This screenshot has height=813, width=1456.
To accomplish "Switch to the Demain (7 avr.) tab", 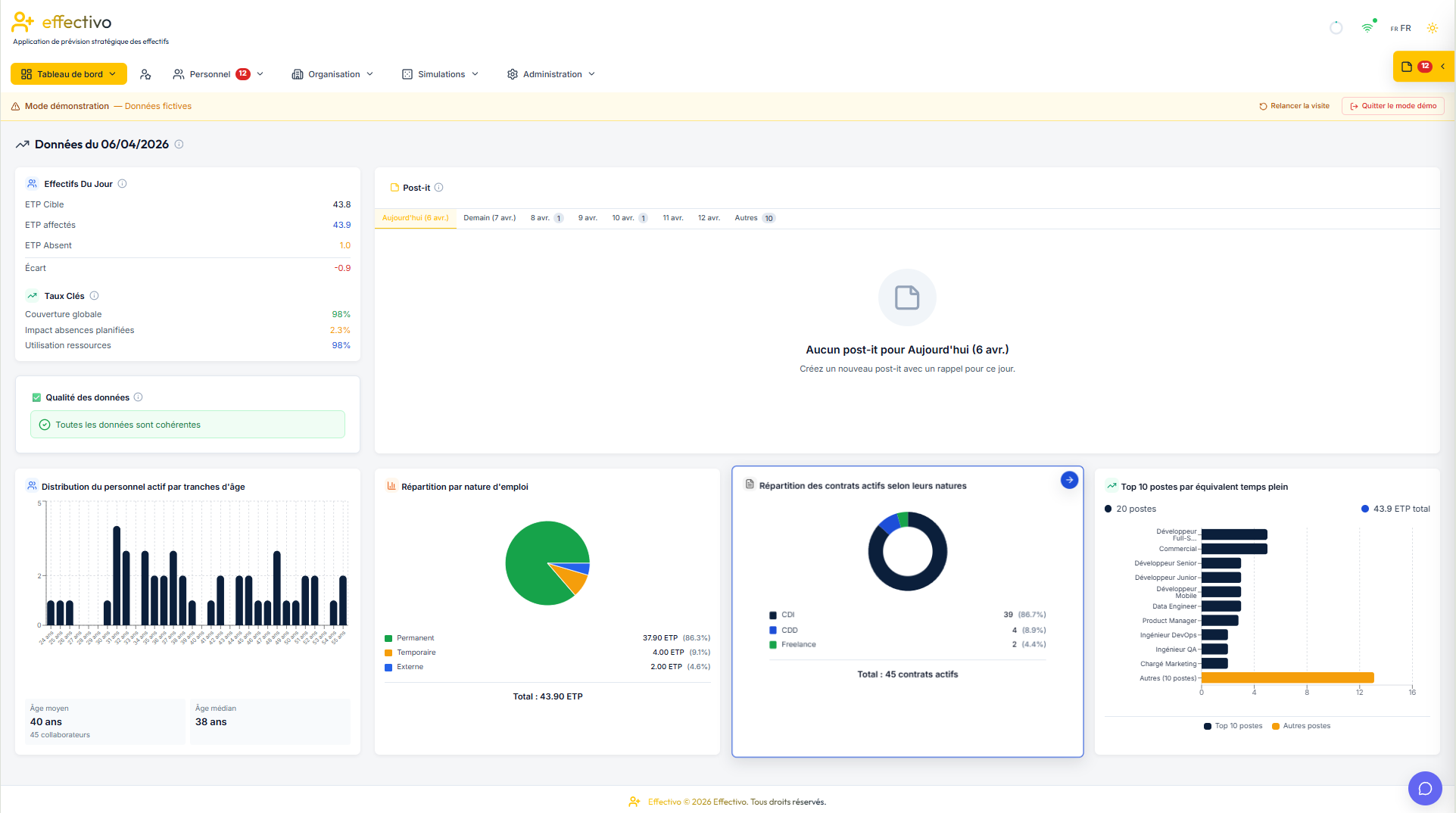I will pyautogui.click(x=489, y=218).
